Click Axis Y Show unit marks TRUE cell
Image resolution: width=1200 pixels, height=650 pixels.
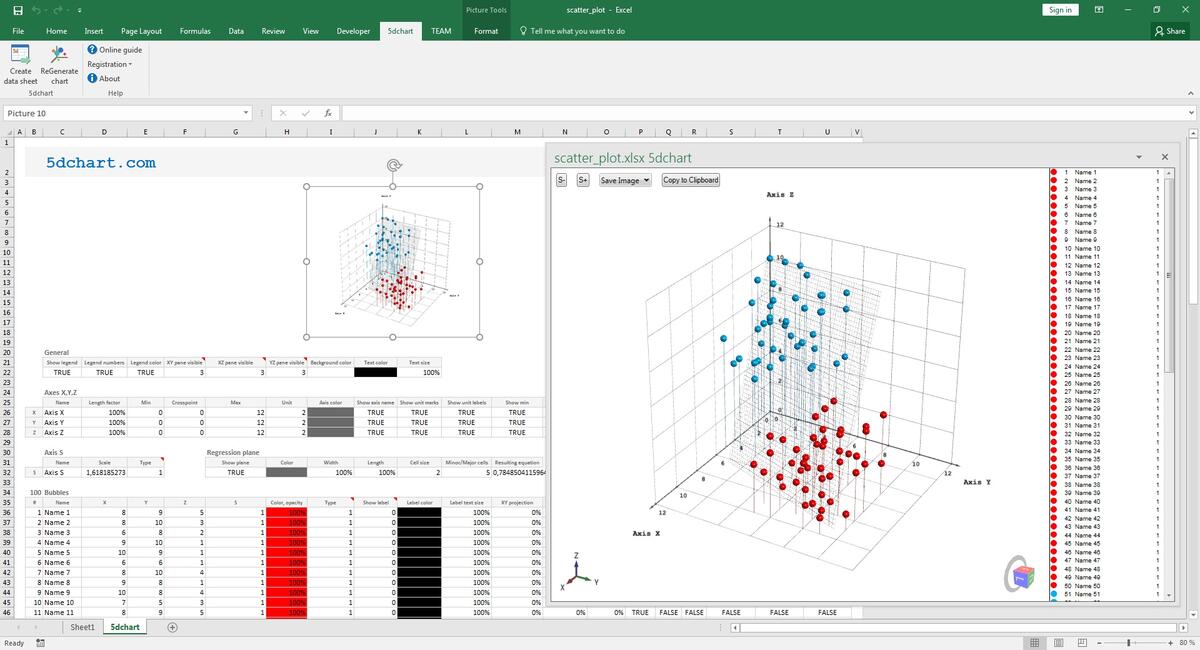pos(419,422)
